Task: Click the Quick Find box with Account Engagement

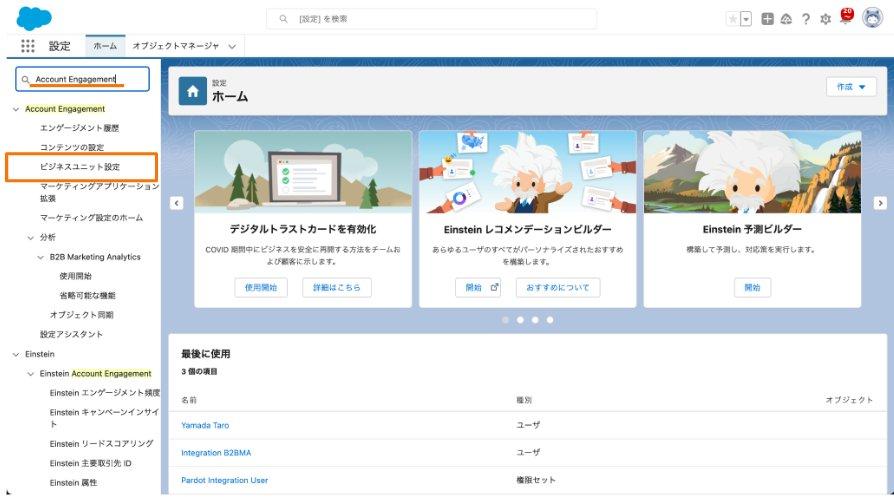Action: point(83,79)
